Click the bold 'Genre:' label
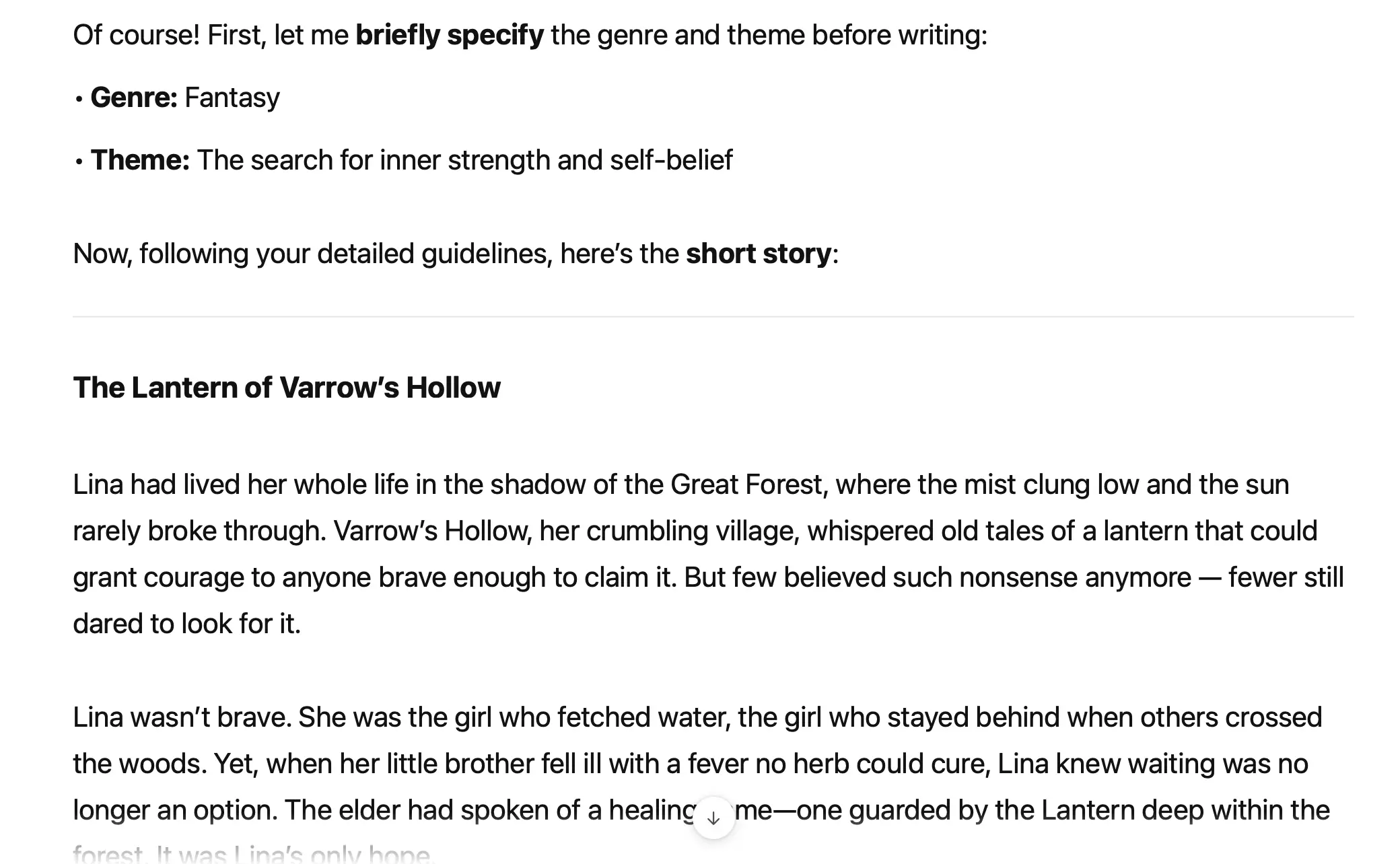The image size is (1400, 864). [x=133, y=98]
